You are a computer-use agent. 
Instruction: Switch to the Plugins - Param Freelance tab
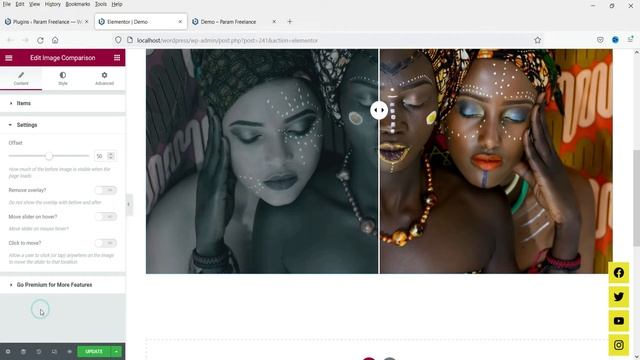click(x=46, y=22)
